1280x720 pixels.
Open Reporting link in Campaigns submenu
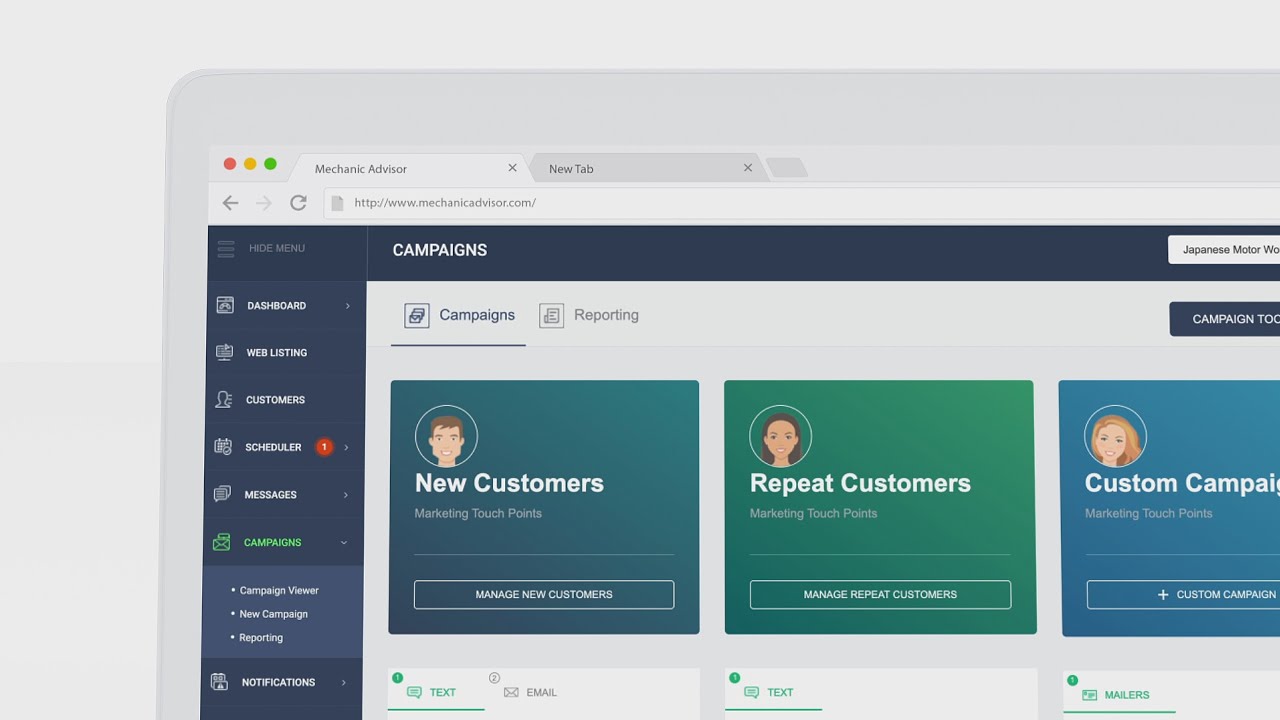(x=260, y=638)
